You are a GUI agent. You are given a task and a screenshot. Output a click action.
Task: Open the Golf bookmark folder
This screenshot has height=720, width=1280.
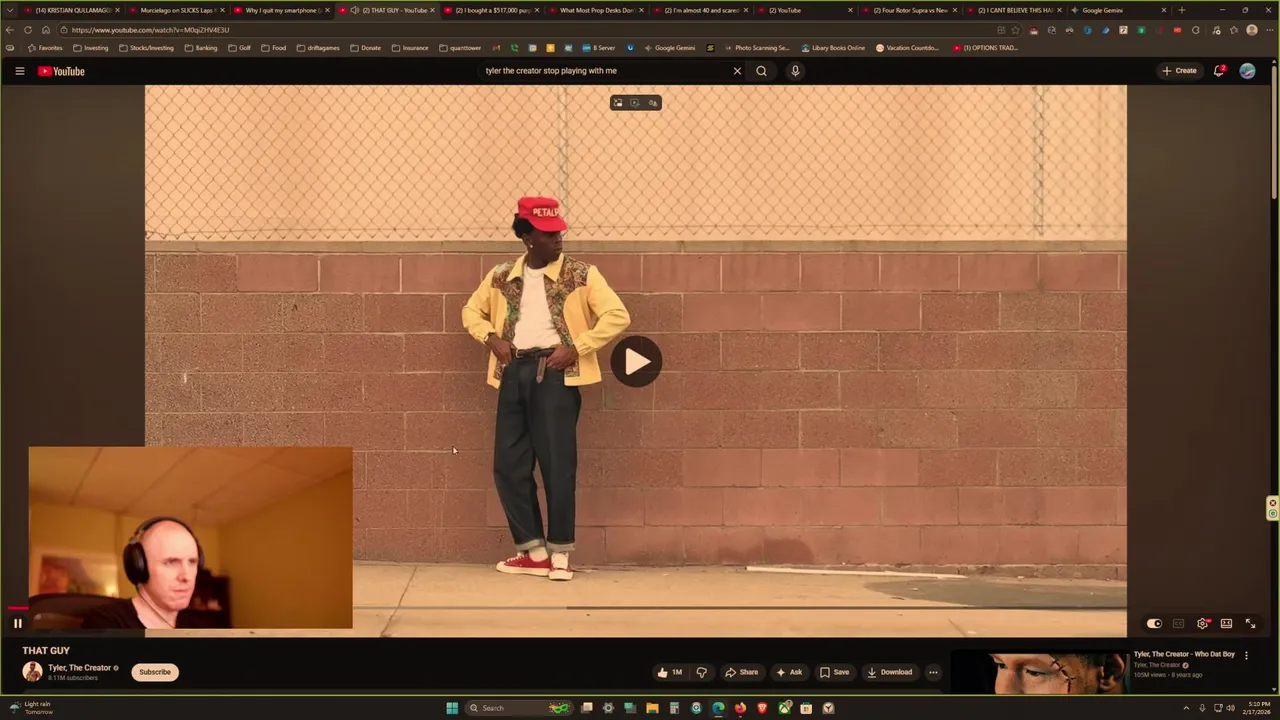(x=239, y=48)
